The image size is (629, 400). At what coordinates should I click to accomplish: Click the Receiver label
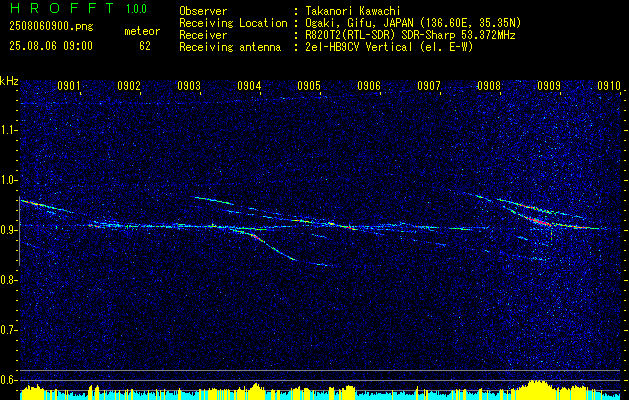coord(203,35)
